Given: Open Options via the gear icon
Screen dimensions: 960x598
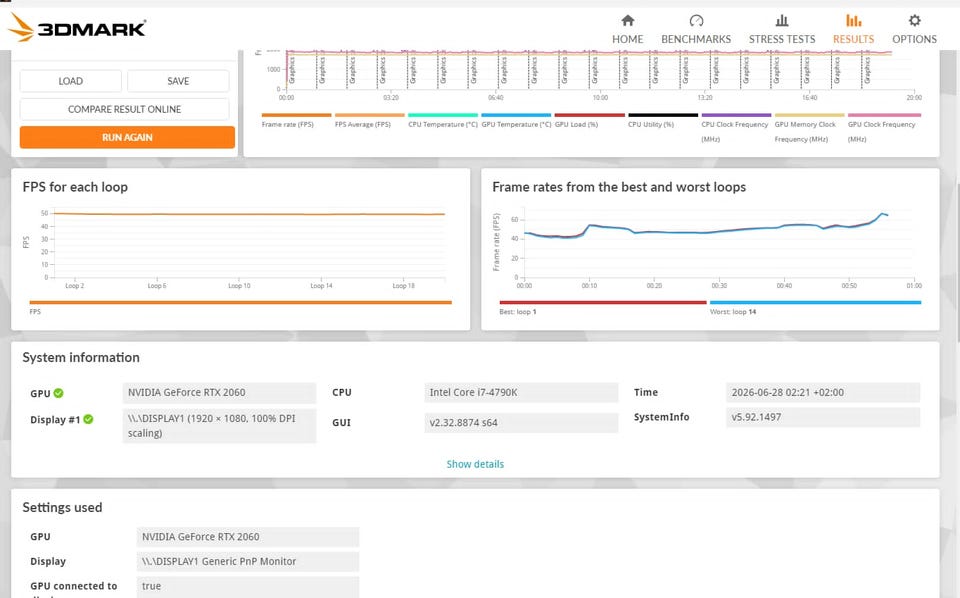Looking at the screenshot, I should (914, 21).
